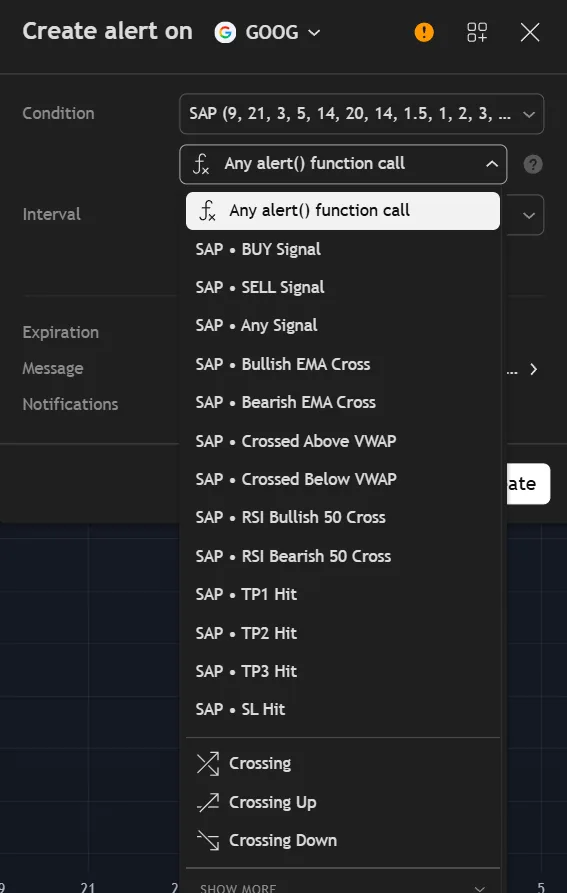The image size is (567, 893).
Task: Select SAP • Bullish EMA Cross option
Action: [343, 364]
